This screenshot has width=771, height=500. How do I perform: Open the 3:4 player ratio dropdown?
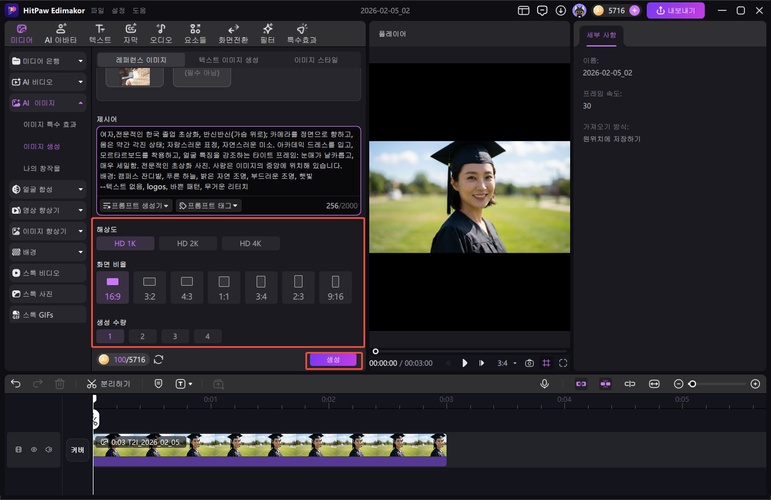506,363
